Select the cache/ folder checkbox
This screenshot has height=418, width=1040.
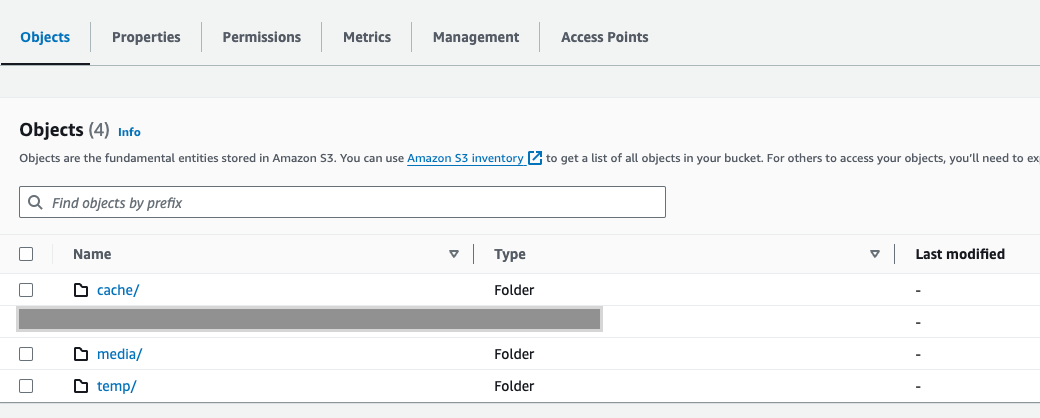26,290
